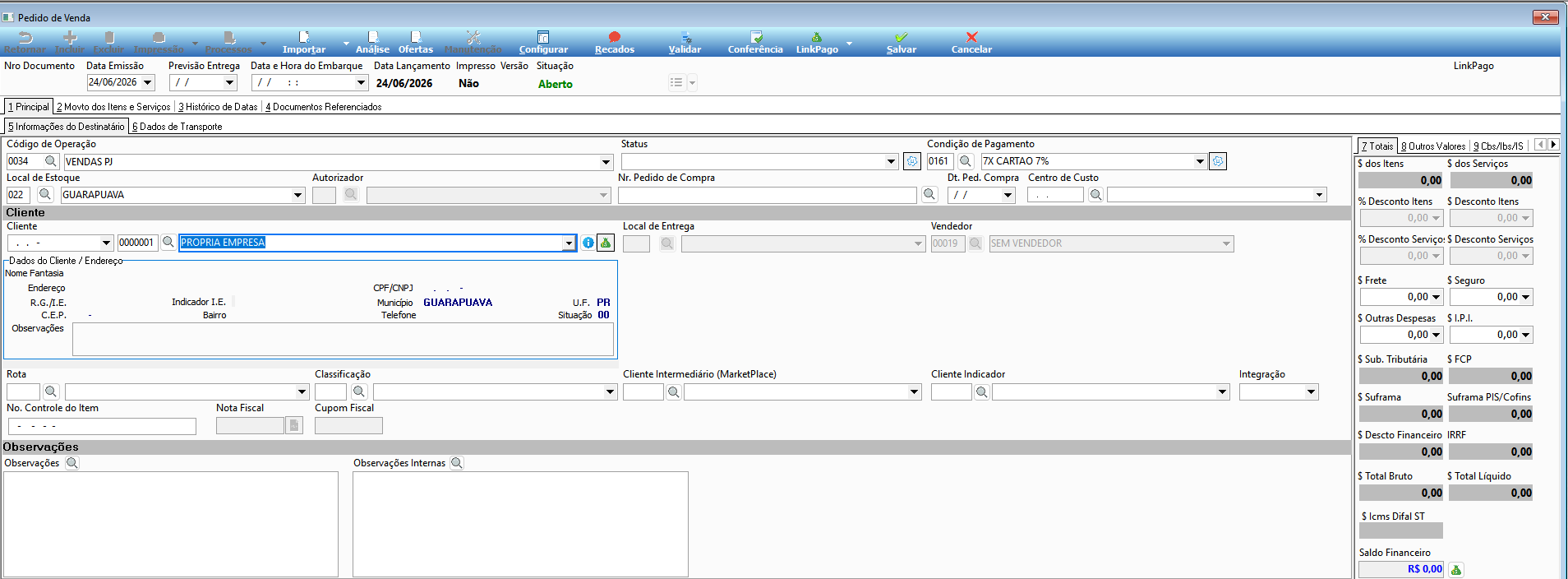Click the Validar toolbar icon
Screen dimensions: 1568x579
(685, 42)
